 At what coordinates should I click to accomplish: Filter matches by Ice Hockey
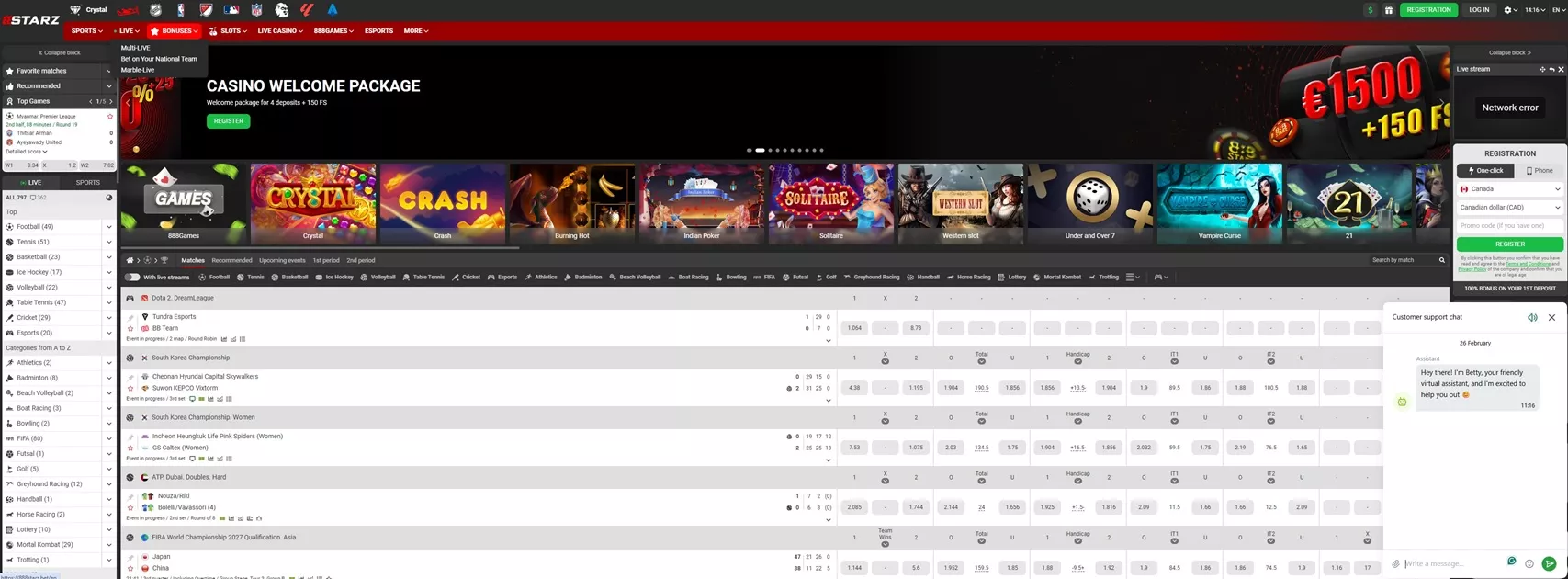[x=334, y=277]
